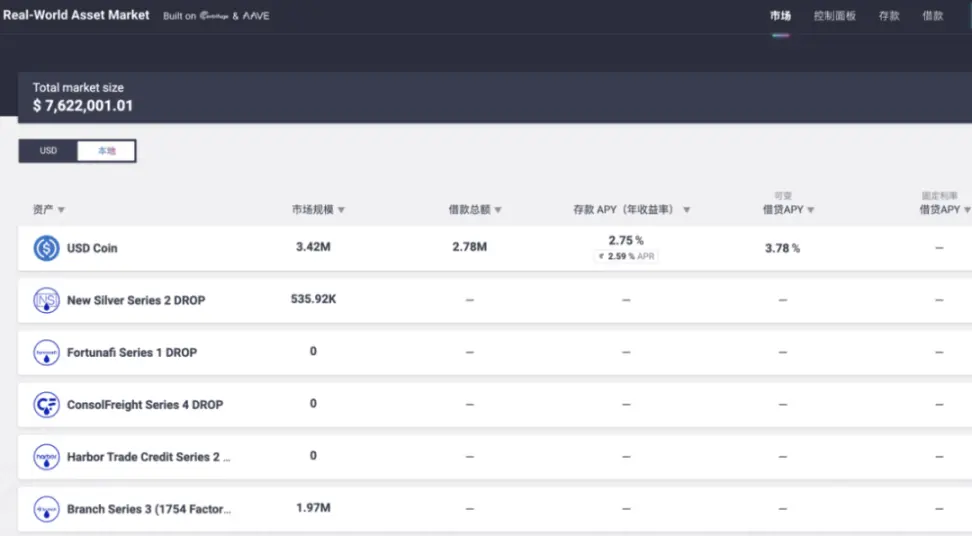
Task: Open the 控制面板 tab
Action: click(834, 15)
